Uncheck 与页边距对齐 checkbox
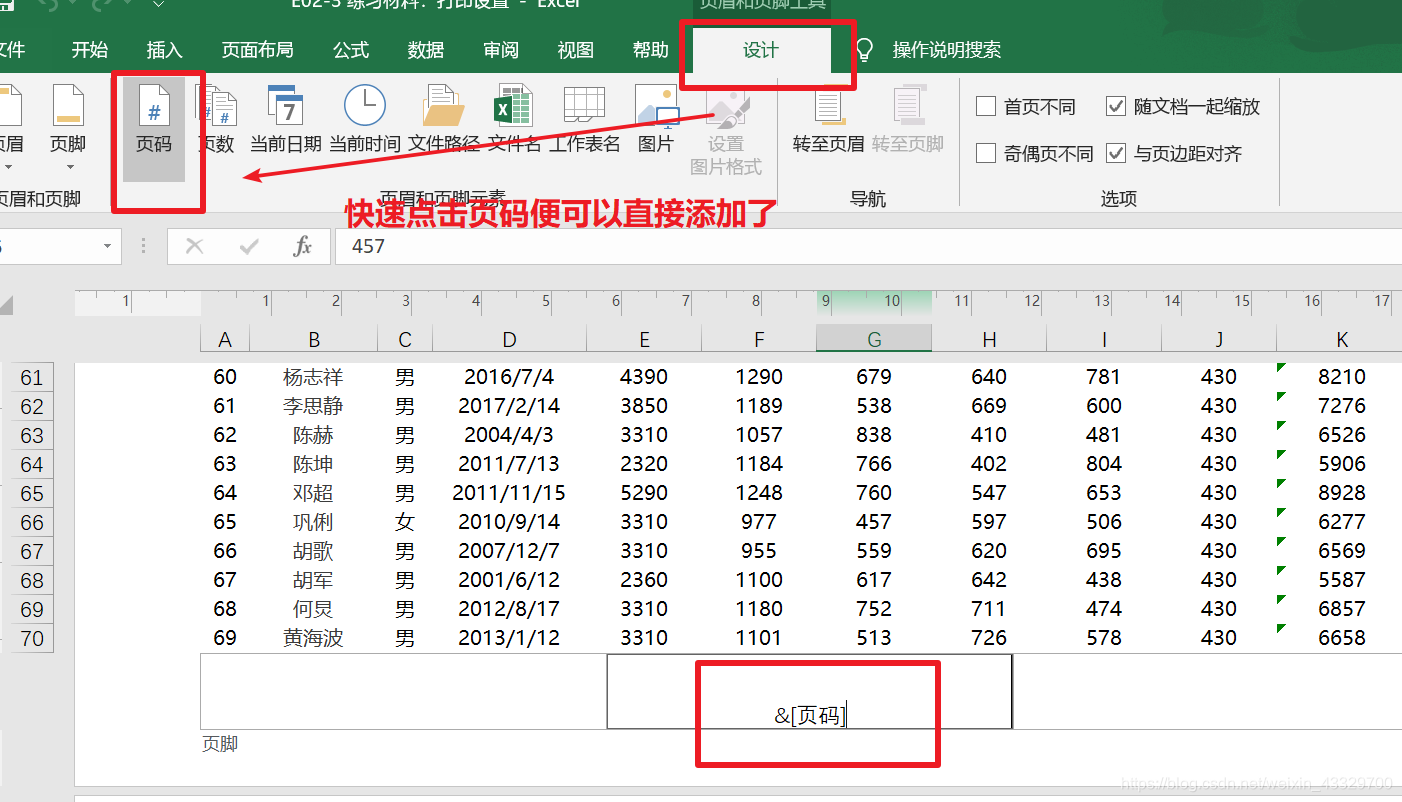This screenshot has width=1402, height=802. click(x=1116, y=154)
